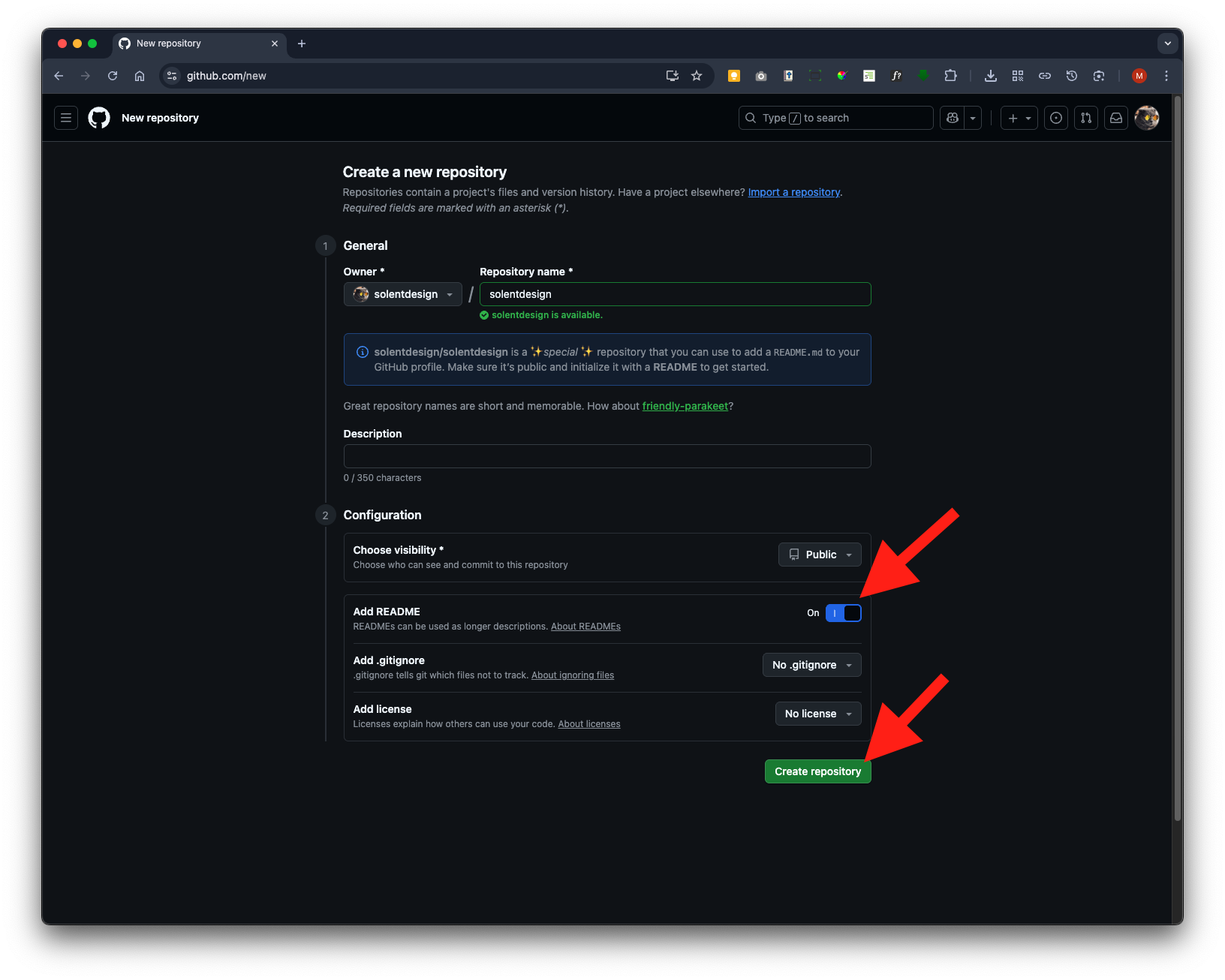Open the Public visibility dropdown
Screen dimensions: 1225x980
820,555
